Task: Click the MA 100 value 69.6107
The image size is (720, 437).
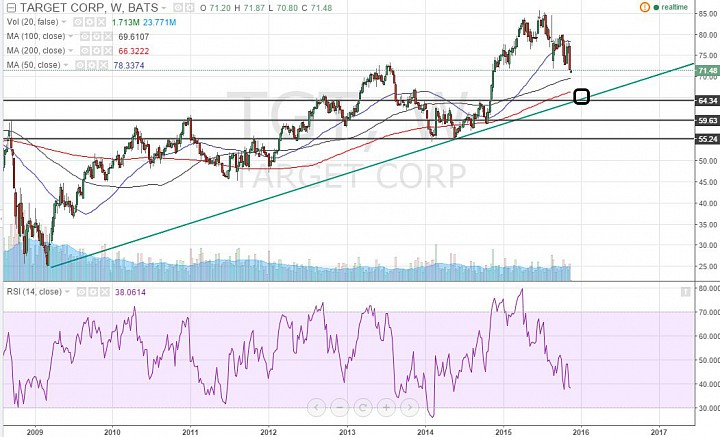Action: pyautogui.click(x=134, y=37)
